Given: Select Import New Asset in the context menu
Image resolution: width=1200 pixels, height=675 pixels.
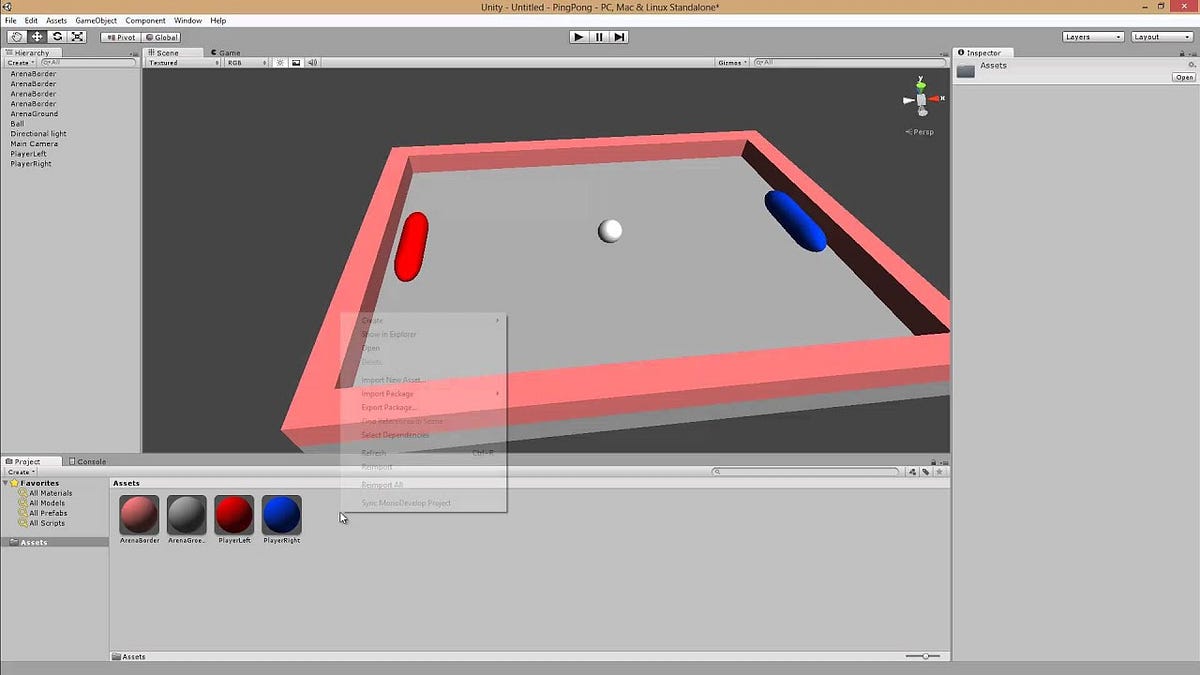Looking at the screenshot, I should click(392, 379).
